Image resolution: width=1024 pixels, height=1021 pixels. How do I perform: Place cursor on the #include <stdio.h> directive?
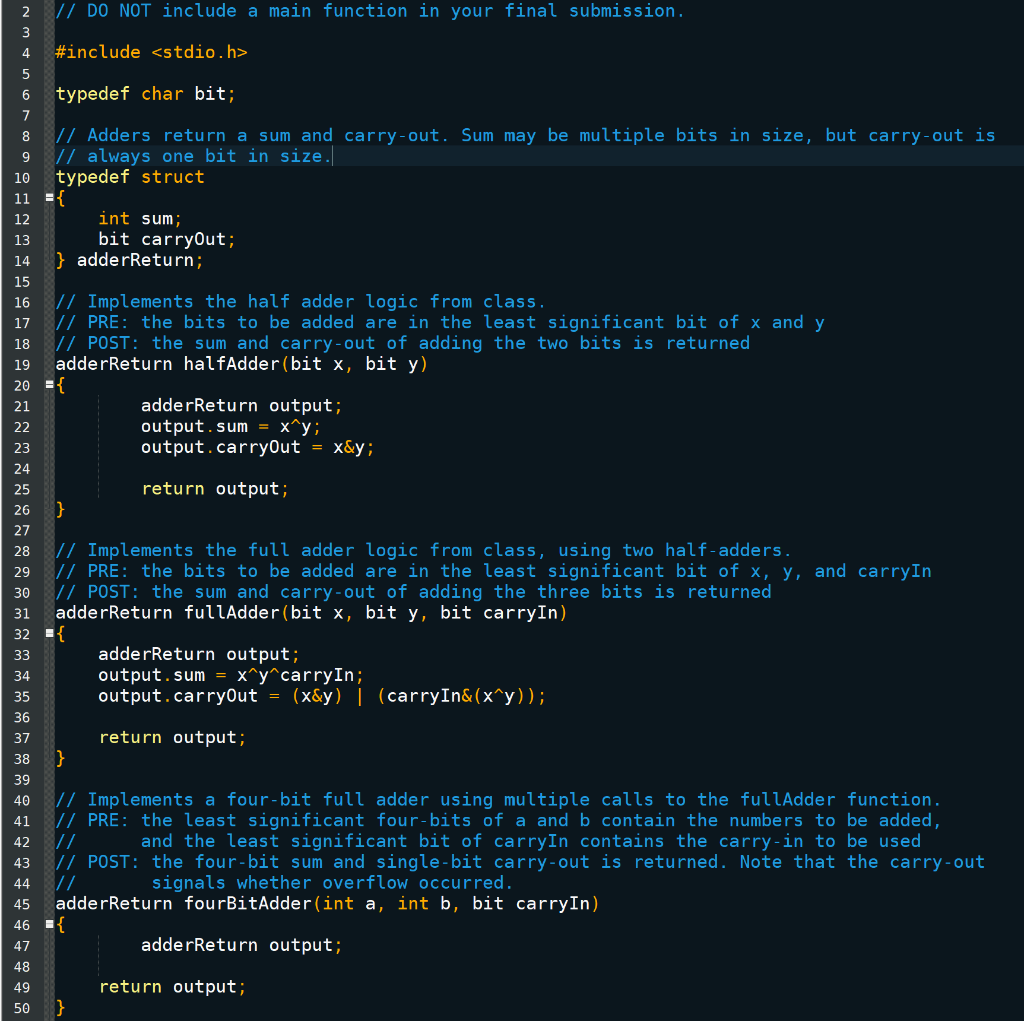pyautogui.click(x=150, y=52)
